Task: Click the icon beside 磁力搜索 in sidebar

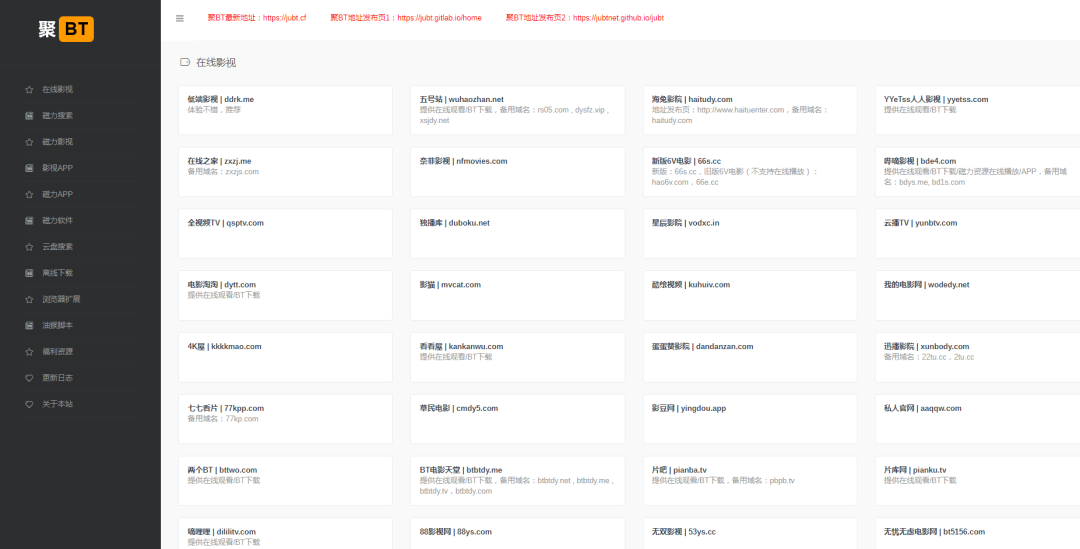Action: click(x=30, y=115)
